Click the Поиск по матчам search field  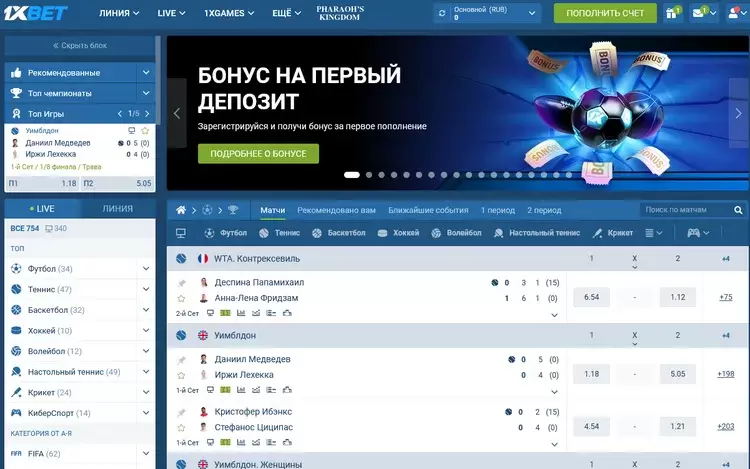click(686, 210)
